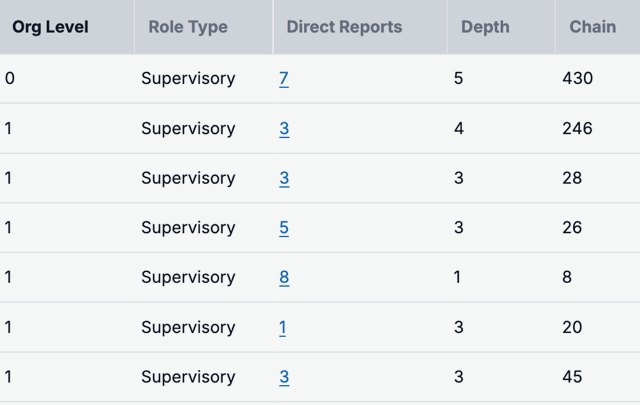Open direct reports link in the Chain 28 row
The height and width of the screenshot is (405, 640).
tap(284, 179)
